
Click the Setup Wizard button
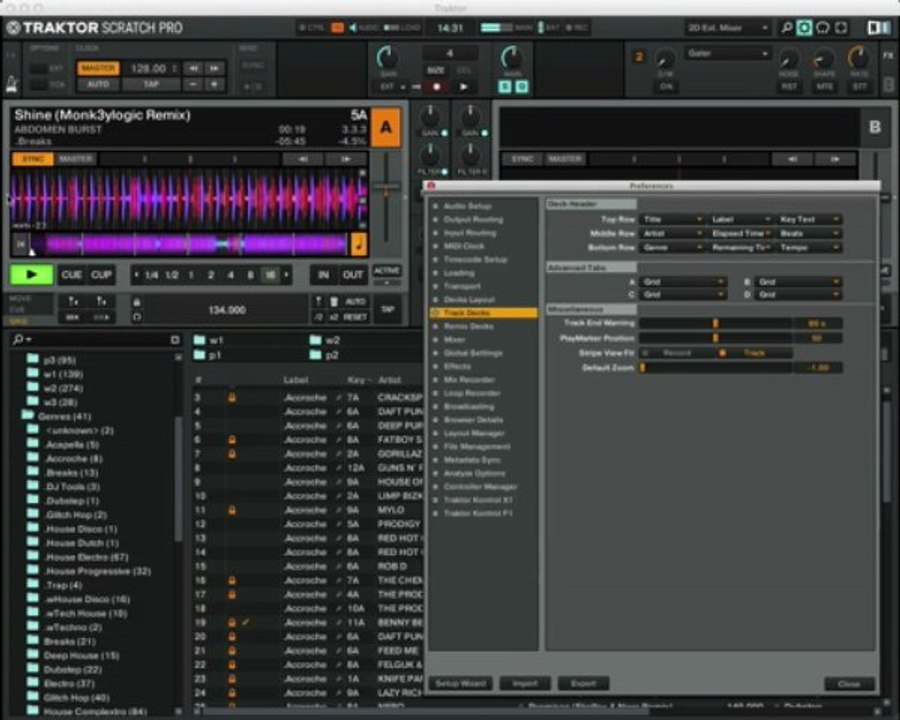(x=460, y=683)
